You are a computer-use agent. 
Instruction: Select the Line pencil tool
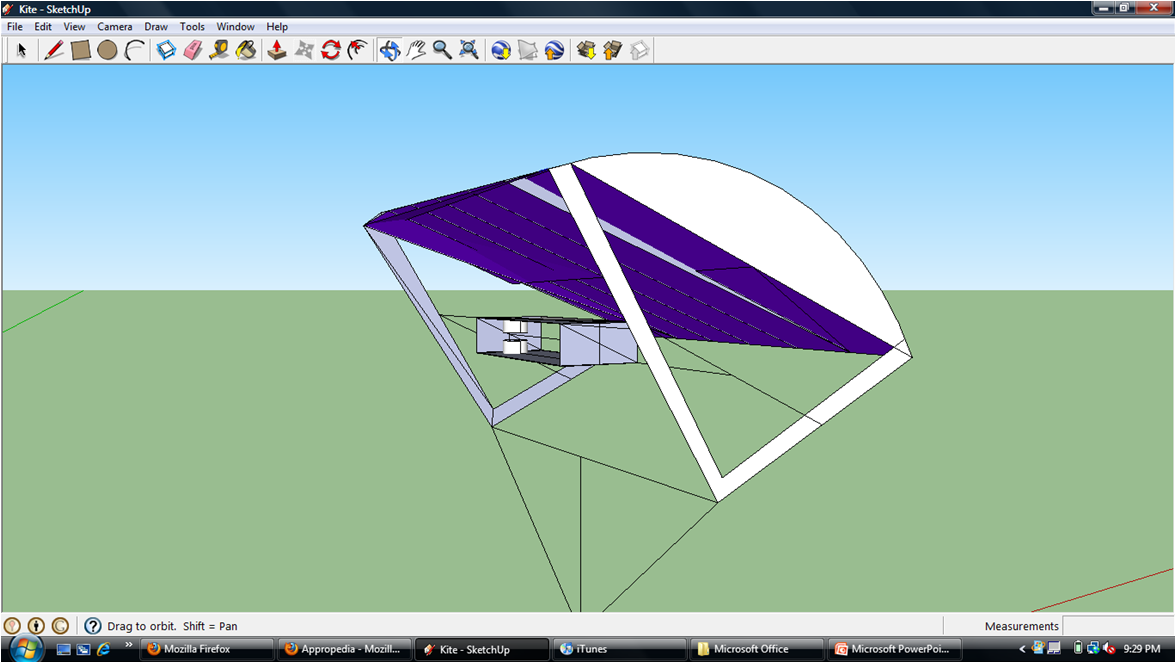54,50
